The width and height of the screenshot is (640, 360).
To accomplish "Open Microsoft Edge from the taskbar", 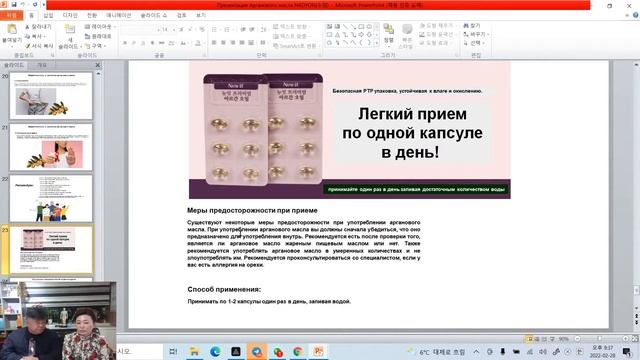I will click(x=215, y=351).
